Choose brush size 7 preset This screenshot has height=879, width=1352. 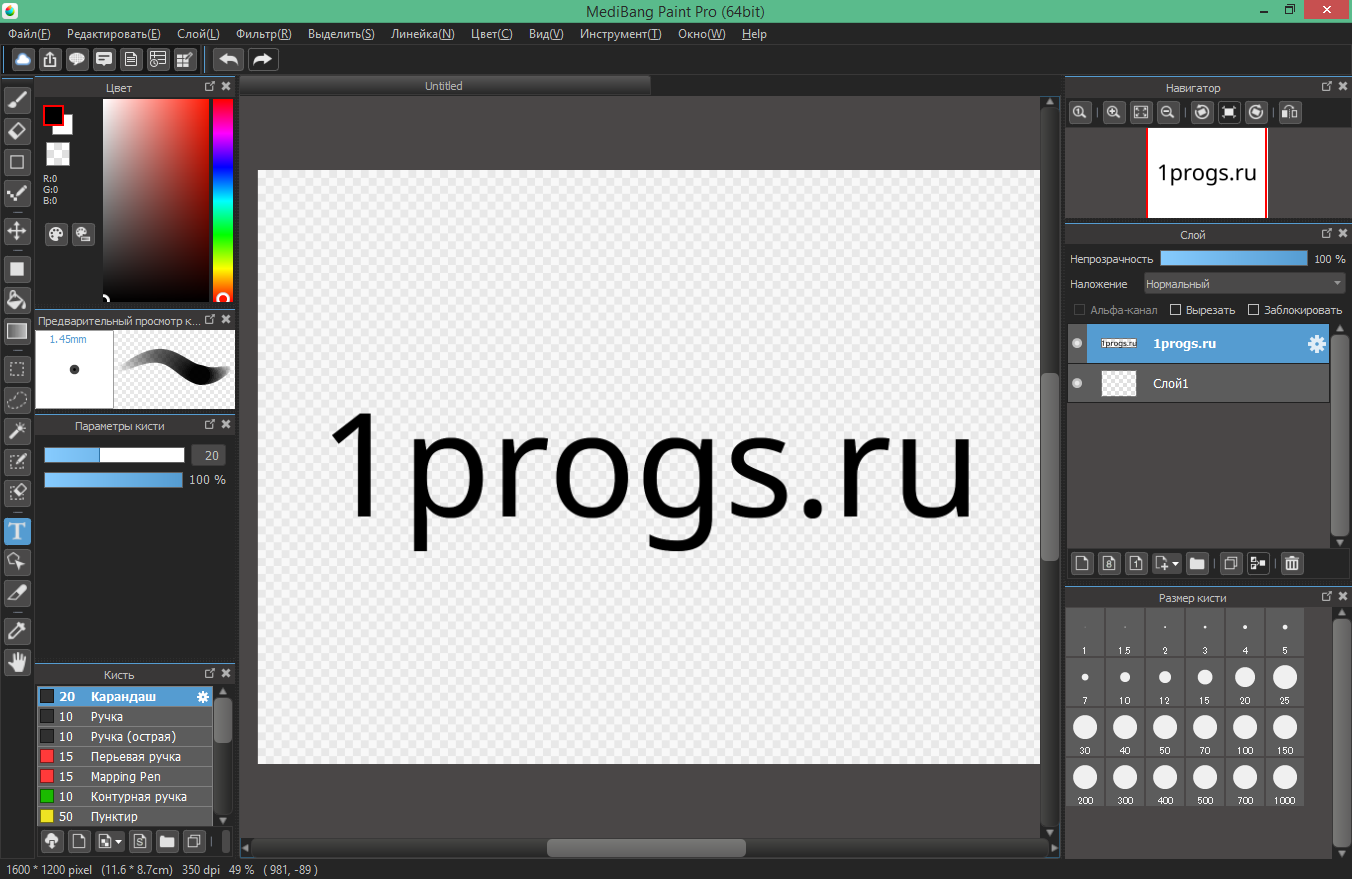(1085, 684)
